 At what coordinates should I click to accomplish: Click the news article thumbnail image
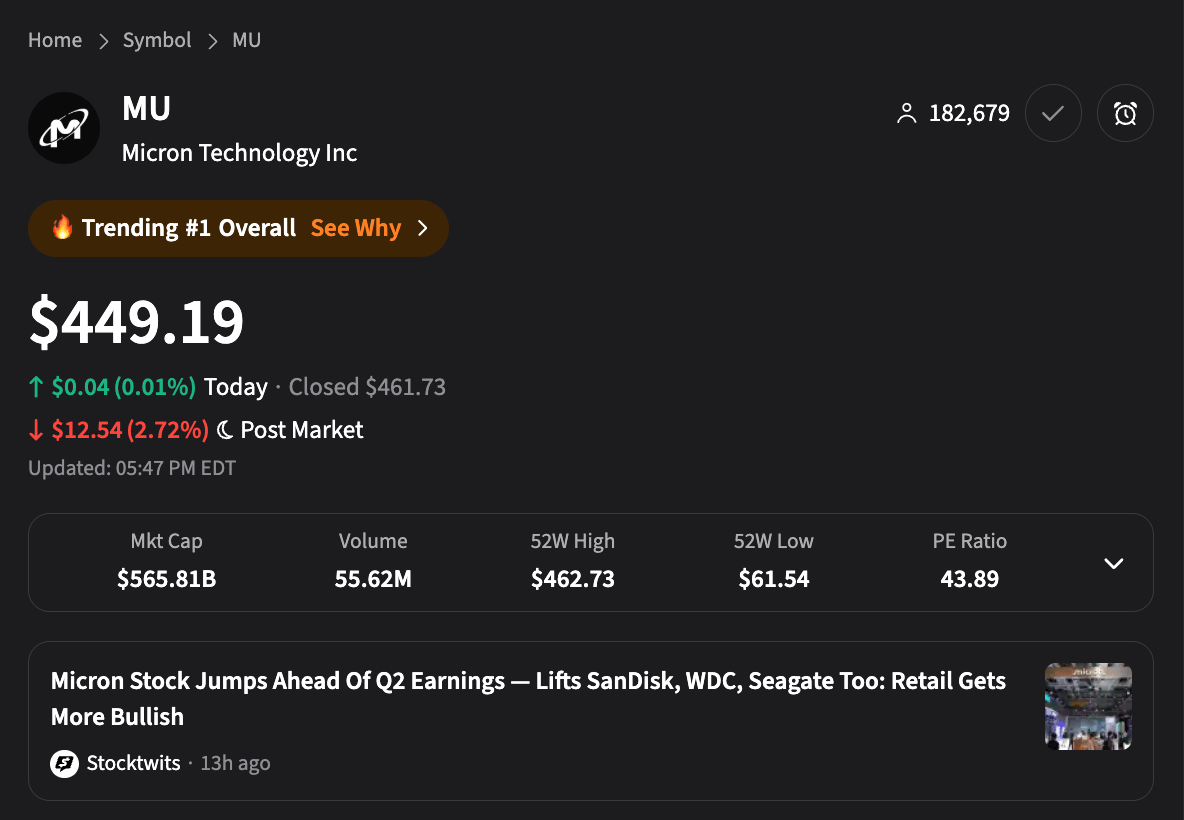[x=1088, y=706]
